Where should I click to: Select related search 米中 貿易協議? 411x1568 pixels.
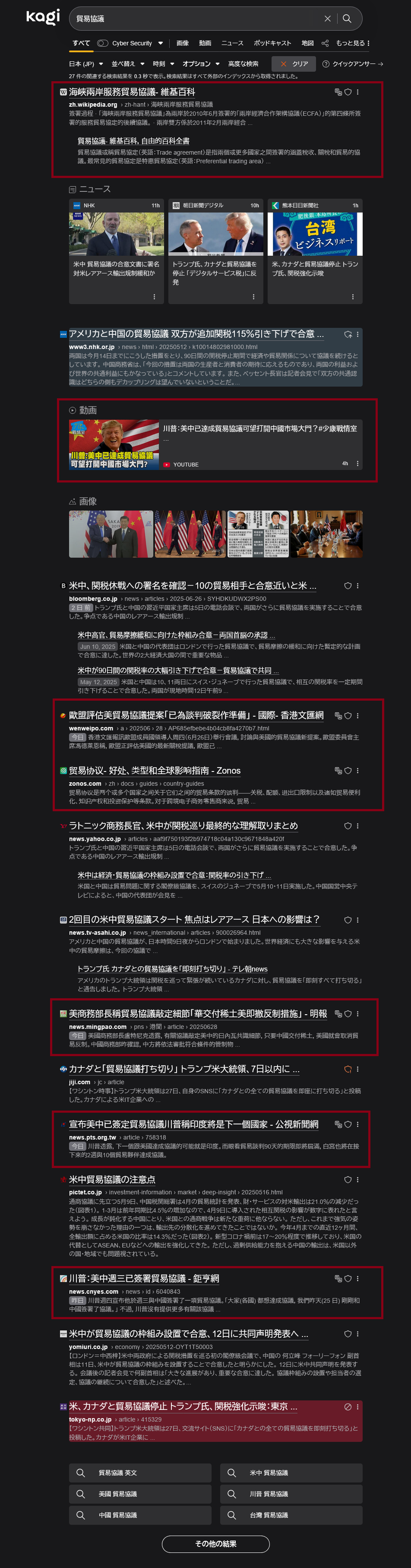(x=291, y=1473)
